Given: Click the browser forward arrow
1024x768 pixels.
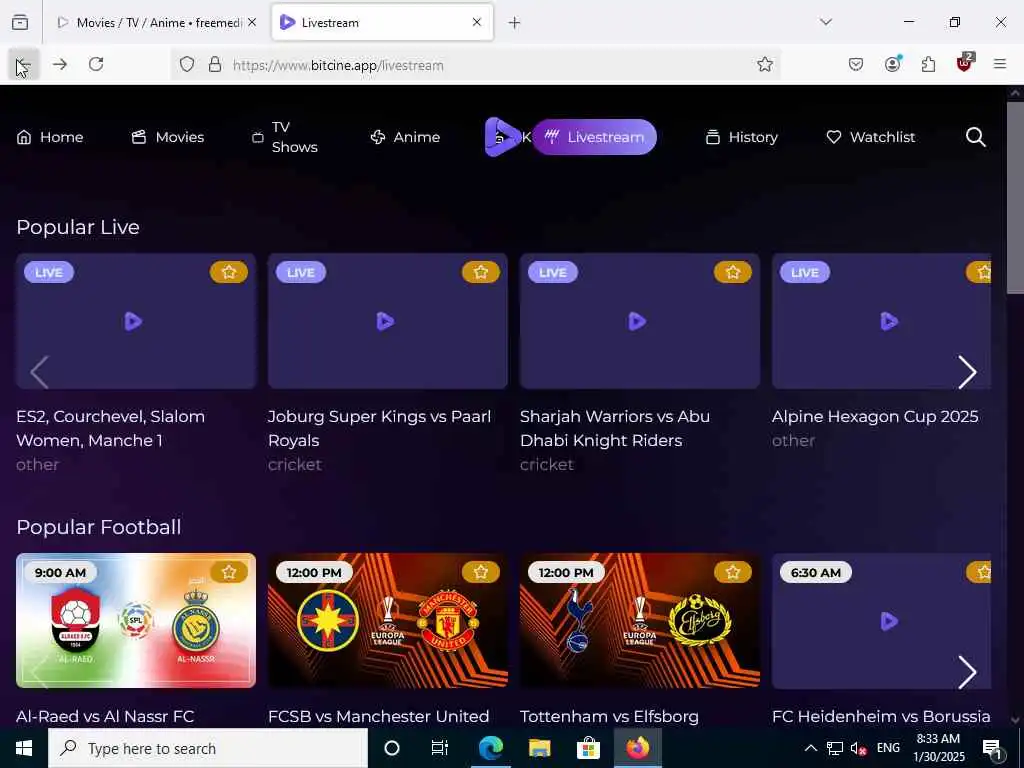Looking at the screenshot, I should pyautogui.click(x=60, y=64).
